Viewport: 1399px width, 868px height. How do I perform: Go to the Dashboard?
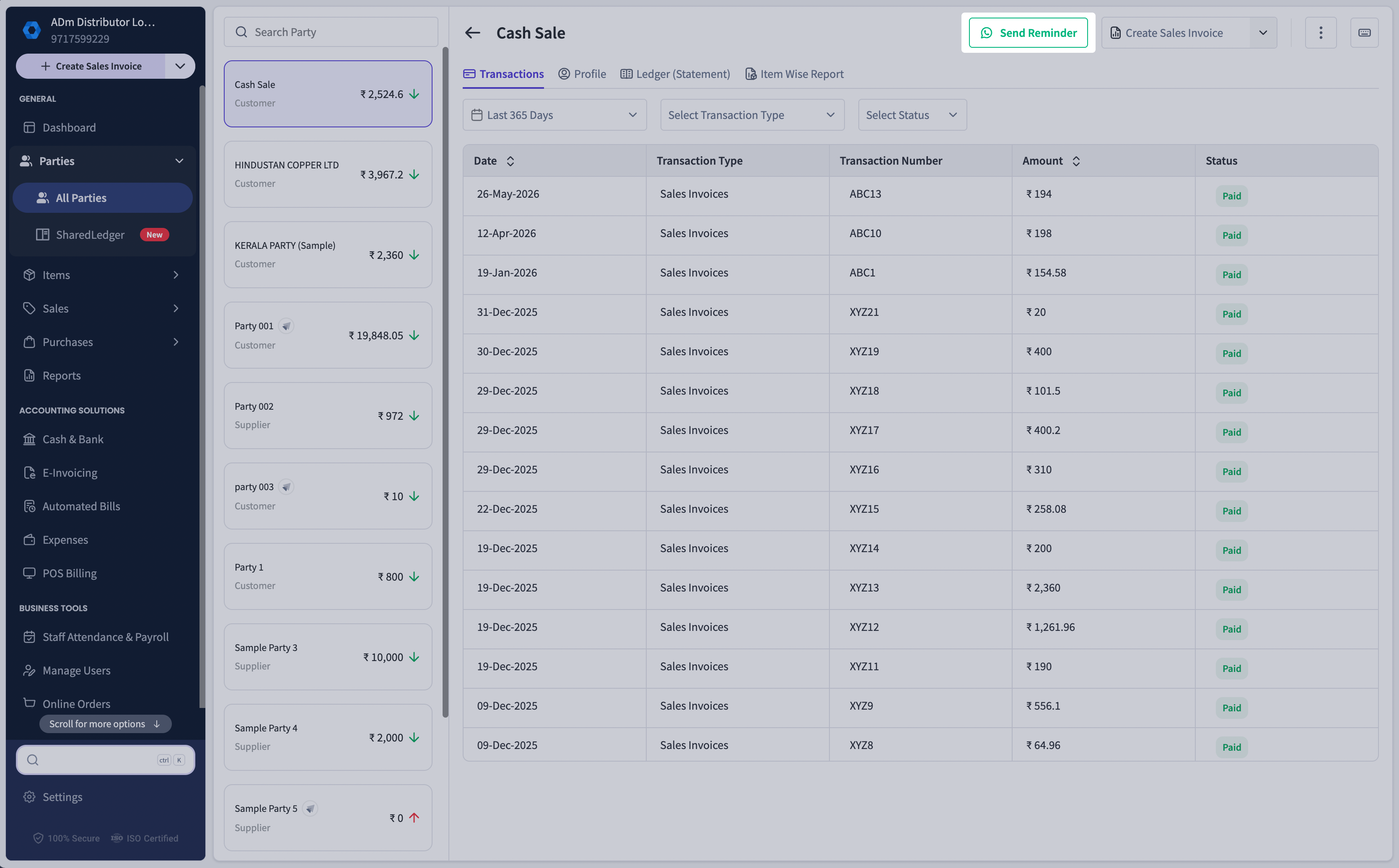[x=69, y=127]
